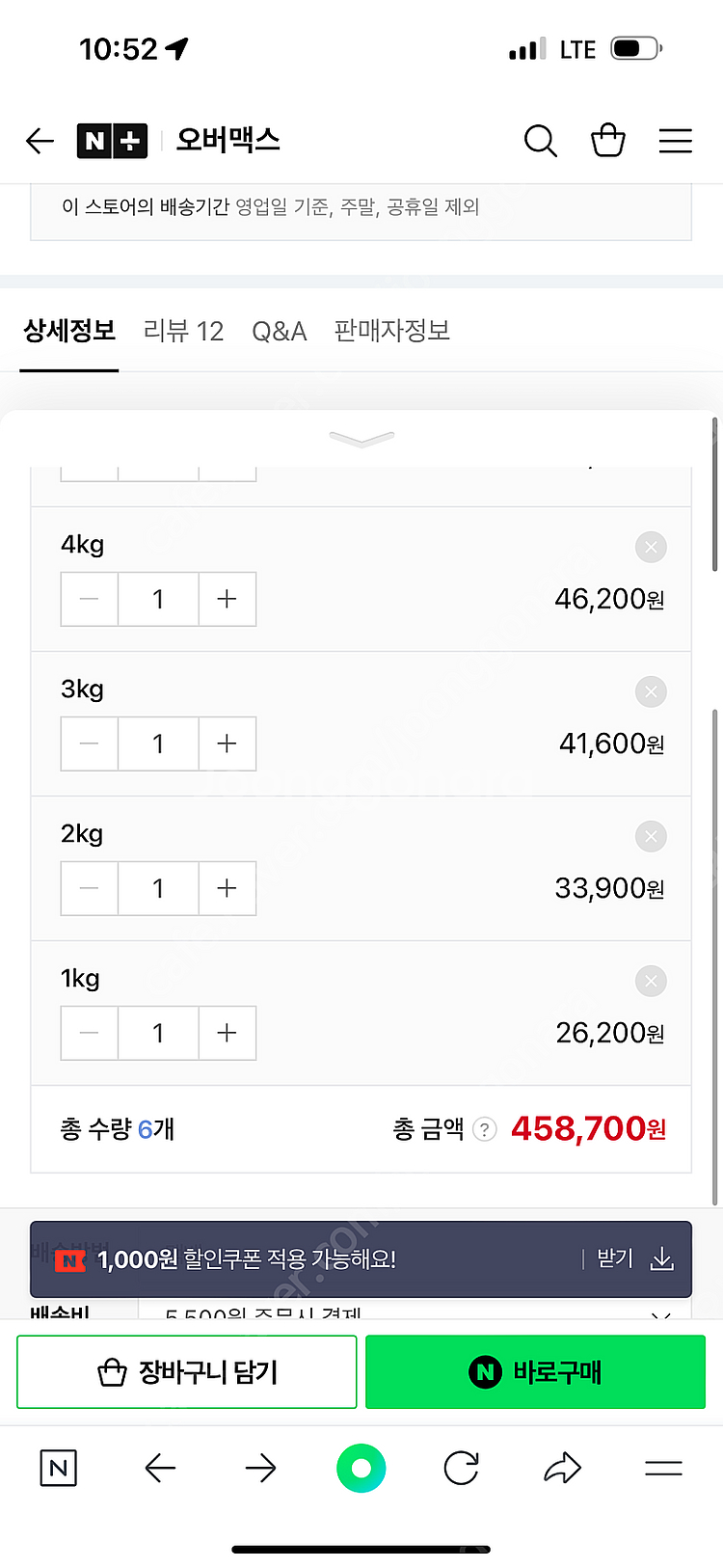723x1568 pixels.
Task: Click the 4kg quantity number field
Action: tap(158, 599)
